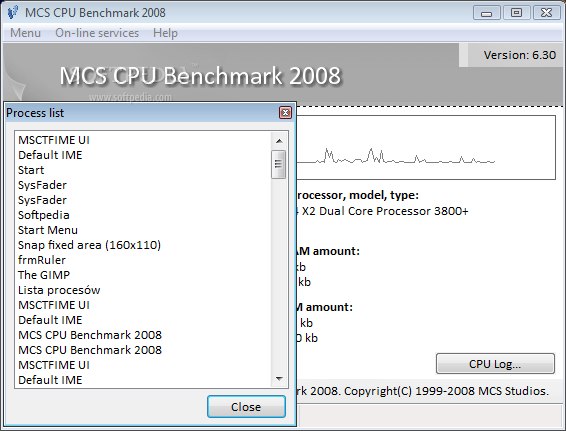Click the process list scroll down arrow

pyautogui.click(x=279, y=379)
